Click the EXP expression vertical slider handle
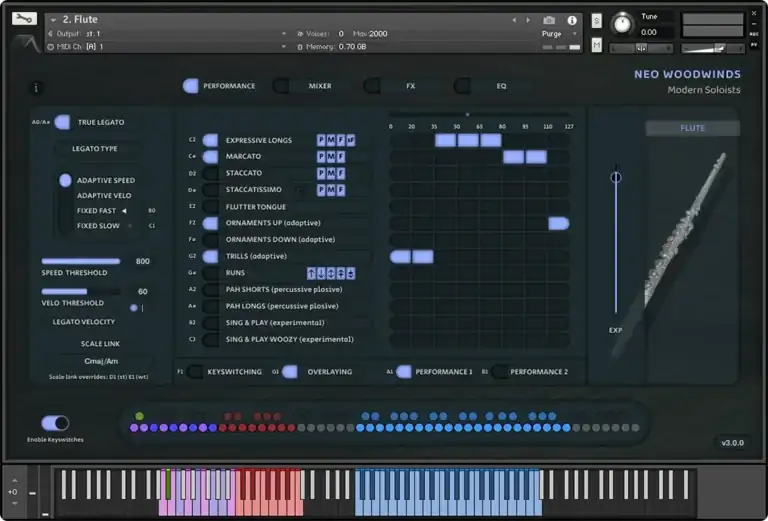768x521 pixels. click(x=616, y=177)
